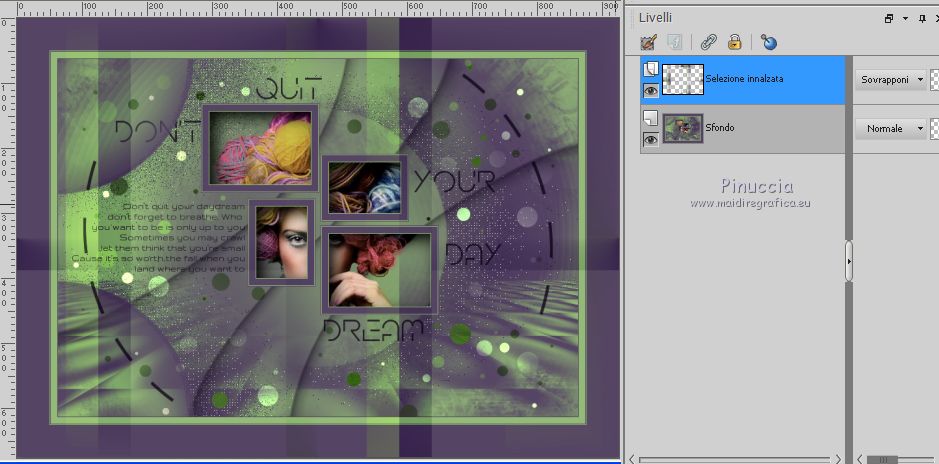Click the layer list right scroll arrow

840,459
